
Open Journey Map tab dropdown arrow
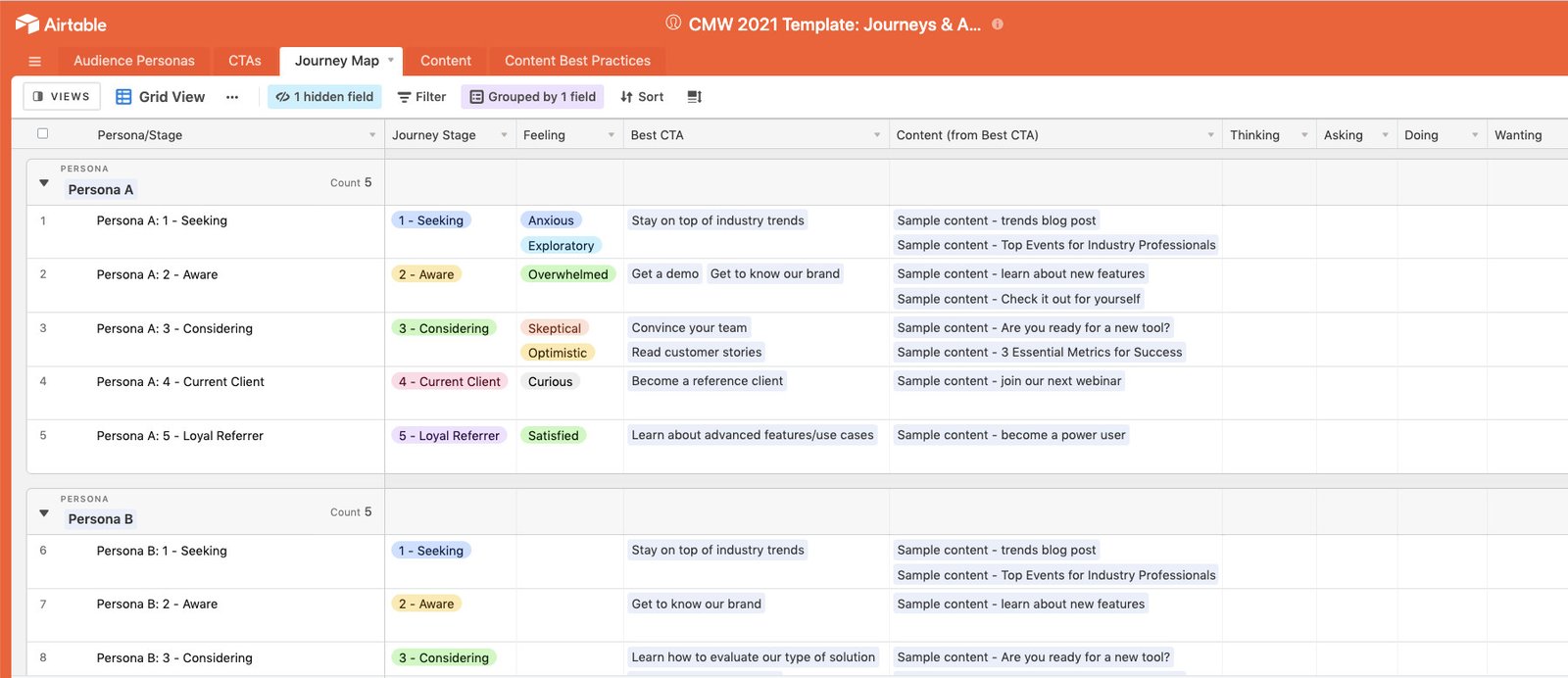391,61
